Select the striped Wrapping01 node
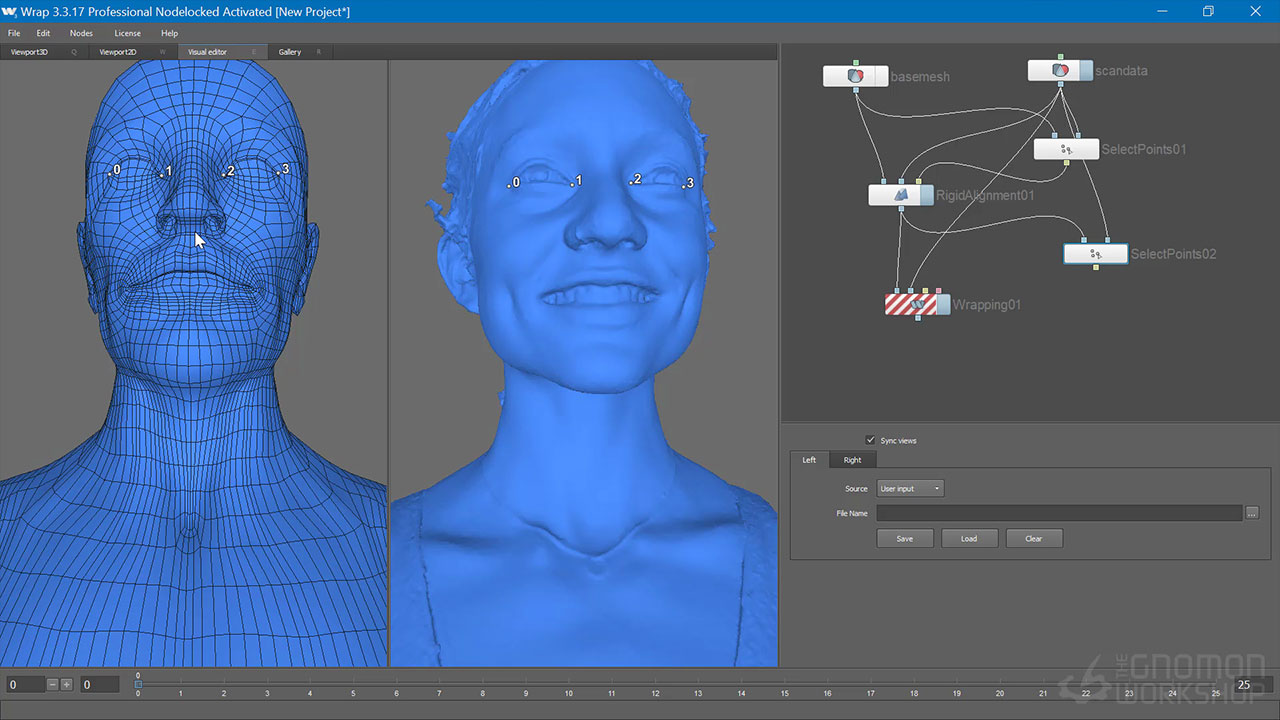The width and height of the screenshot is (1280, 720). pyautogui.click(x=910, y=304)
